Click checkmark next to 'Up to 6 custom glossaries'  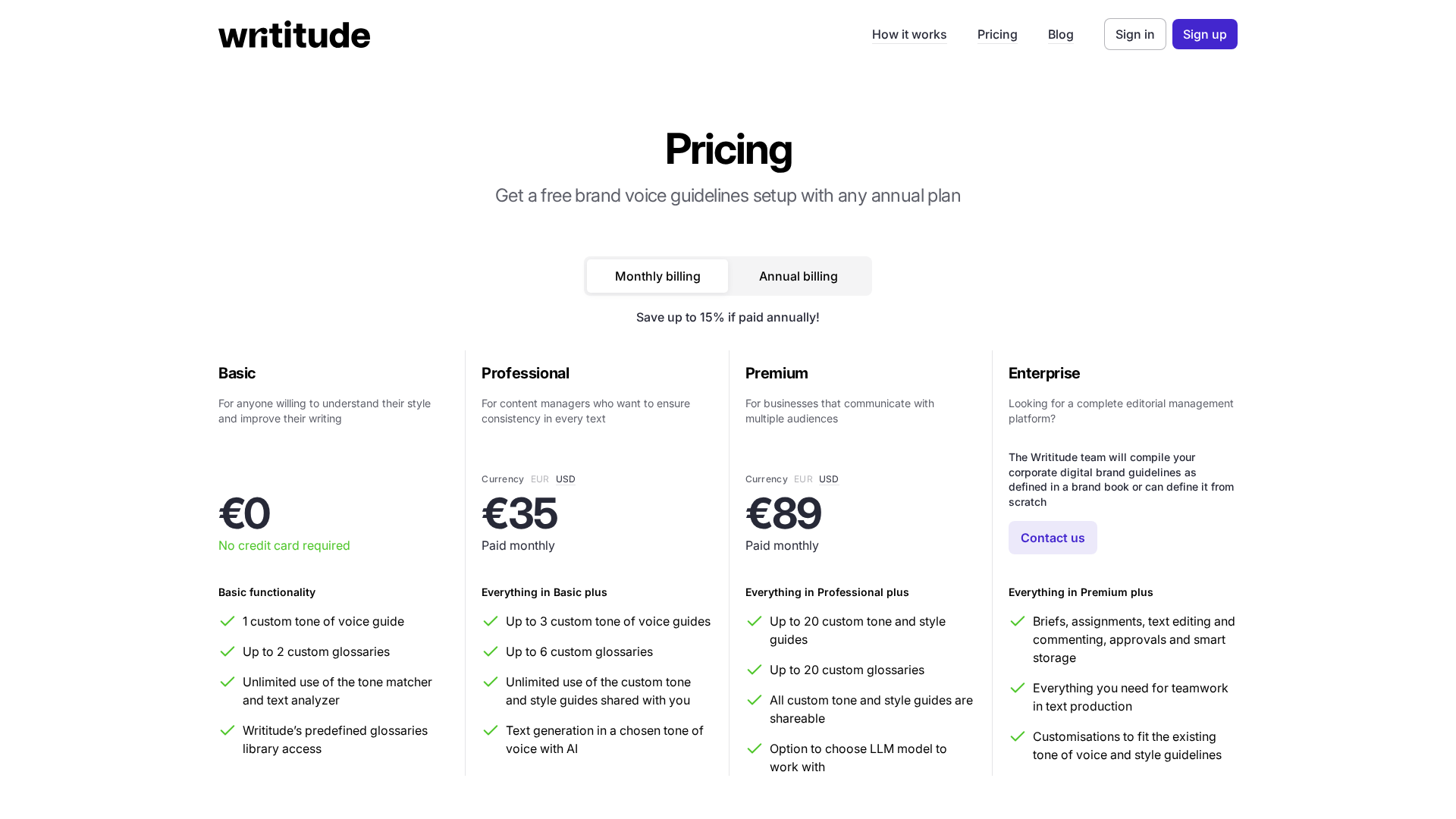pyautogui.click(x=490, y=651)
